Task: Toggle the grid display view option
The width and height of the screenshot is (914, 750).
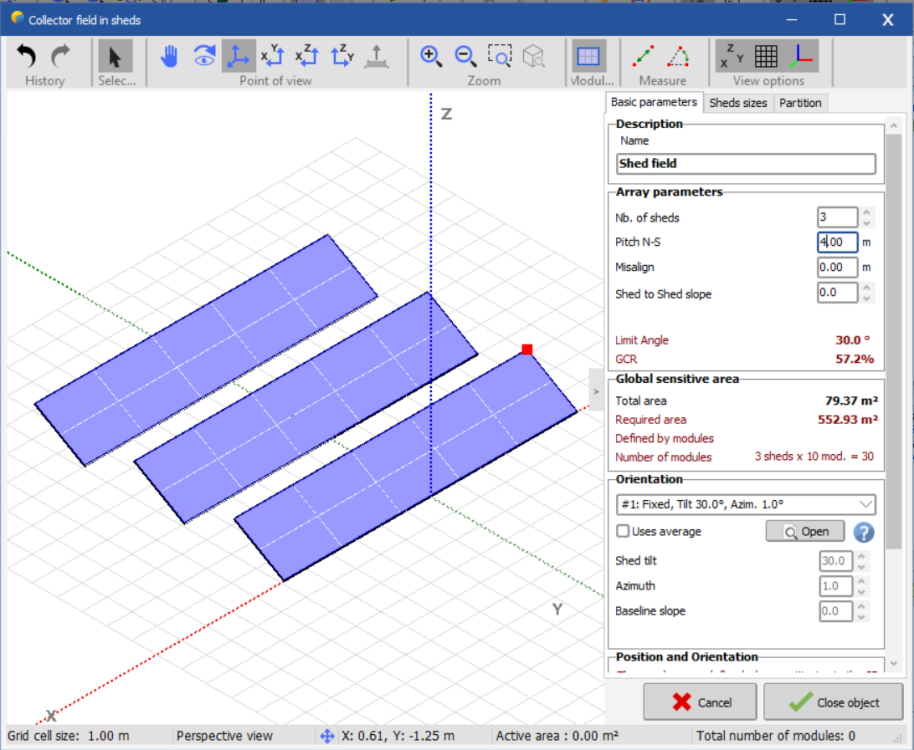Action: [x=766, y=57]
